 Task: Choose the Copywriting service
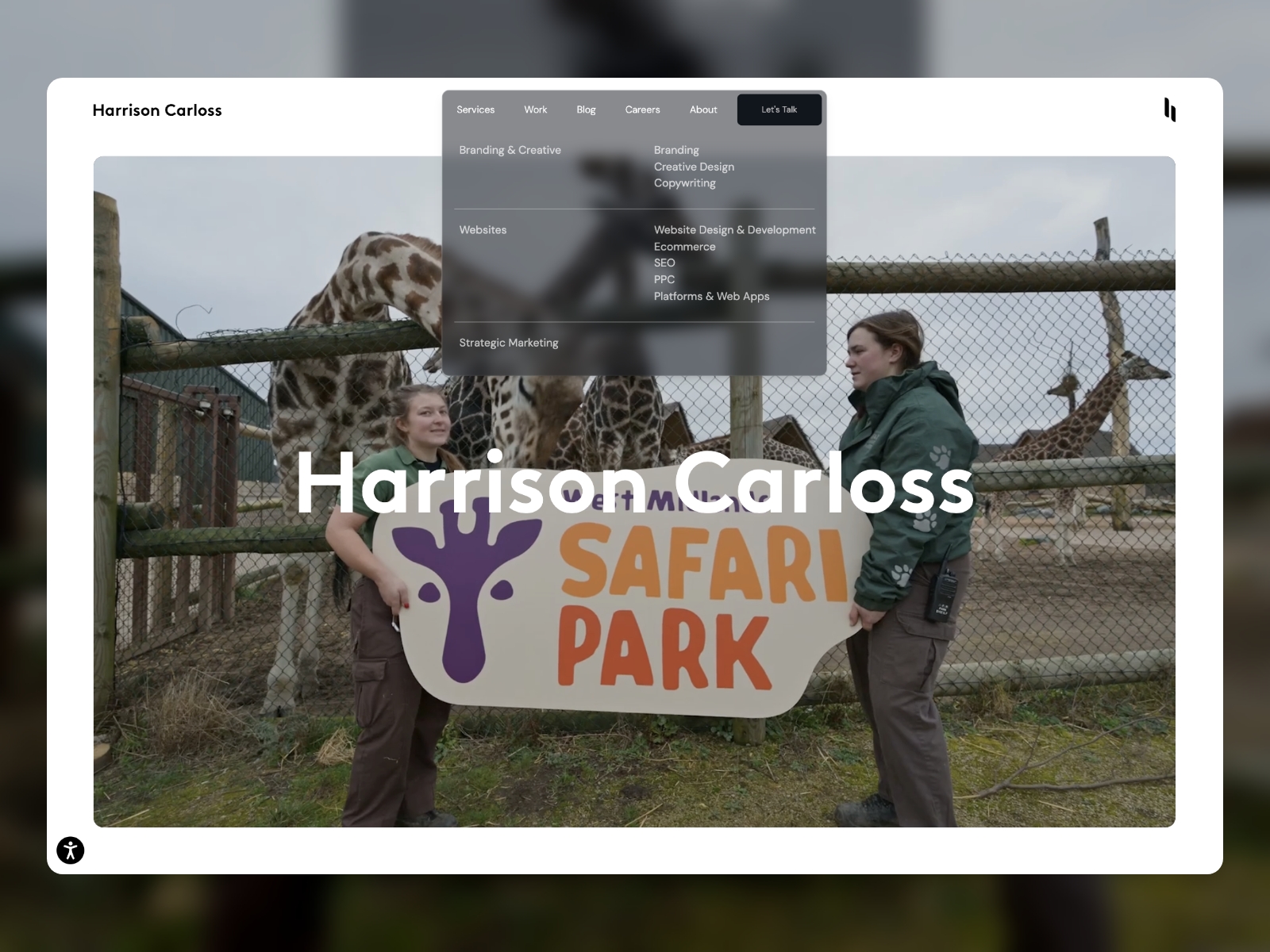tap(685, 183)
